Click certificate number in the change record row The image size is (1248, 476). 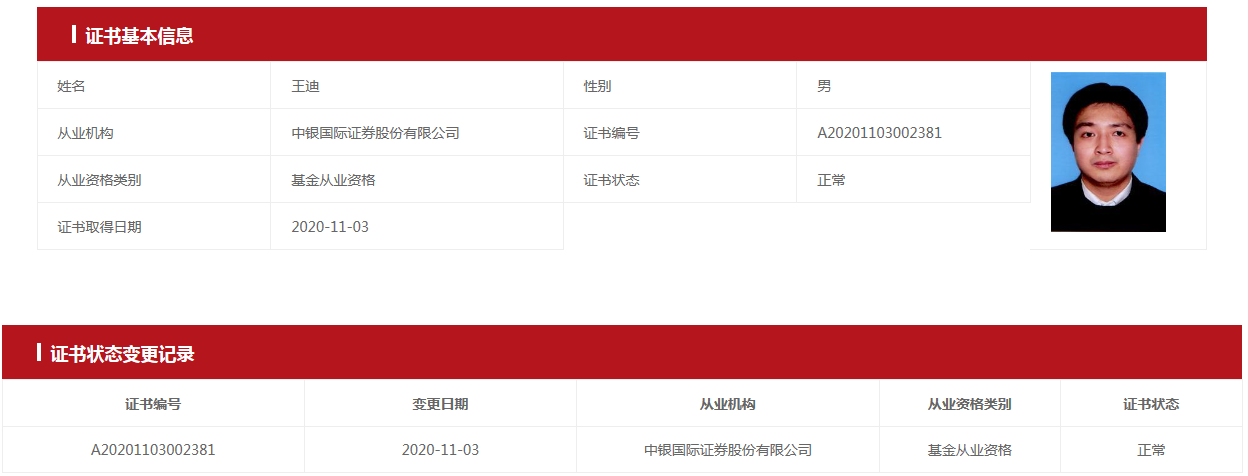[153, 450]
